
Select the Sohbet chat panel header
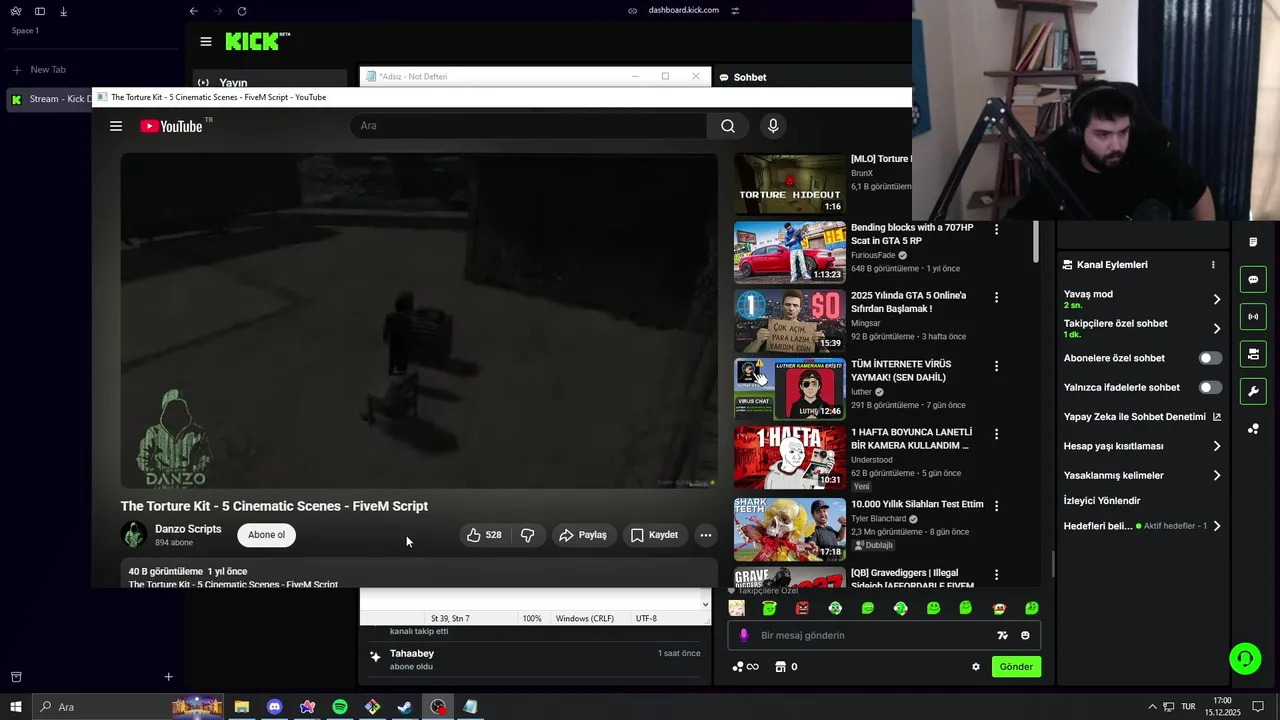pyautogui.click(x=750, y=77)
